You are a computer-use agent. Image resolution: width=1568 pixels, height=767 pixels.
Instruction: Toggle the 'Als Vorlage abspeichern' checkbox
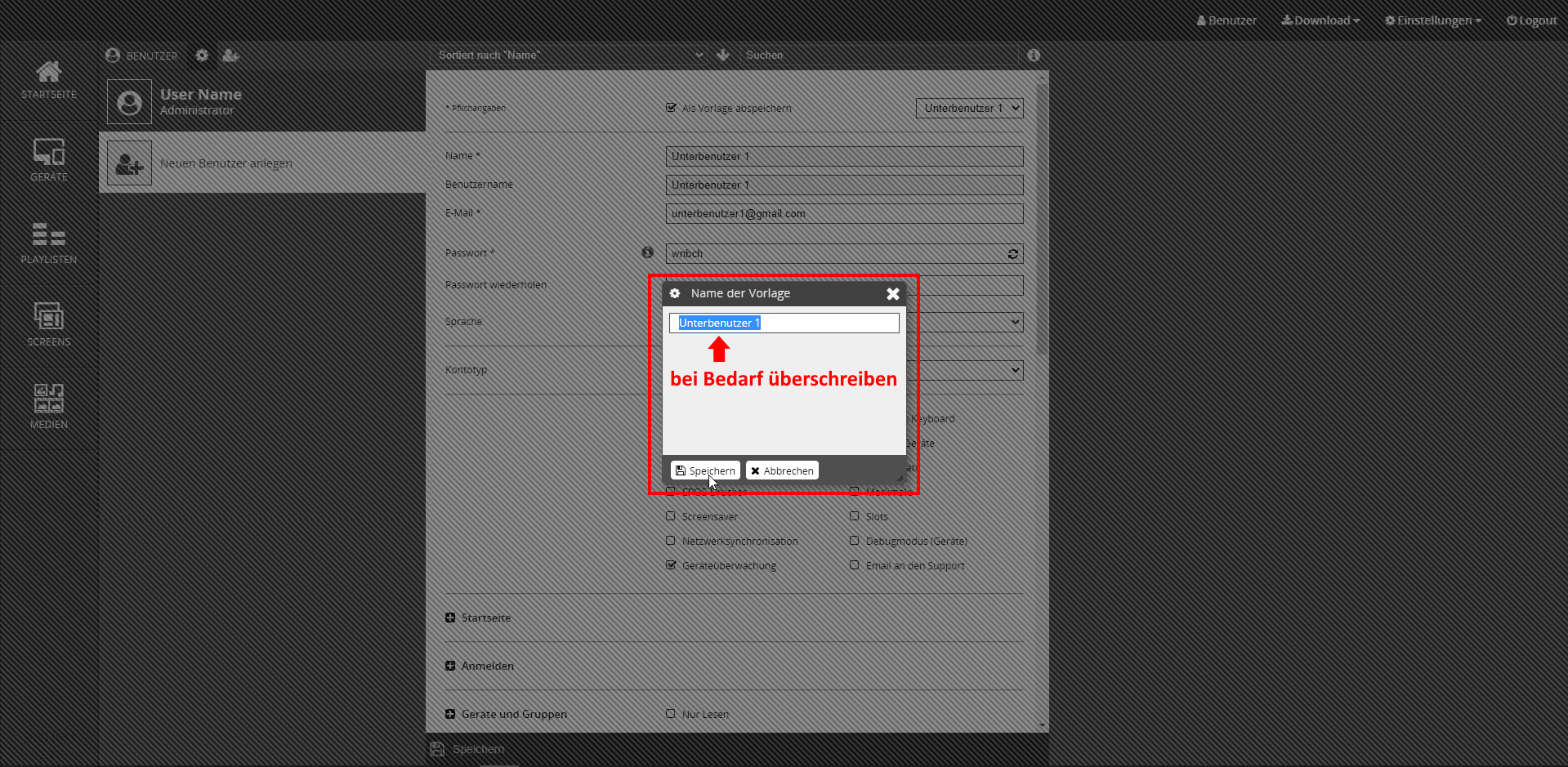point(671,108)
